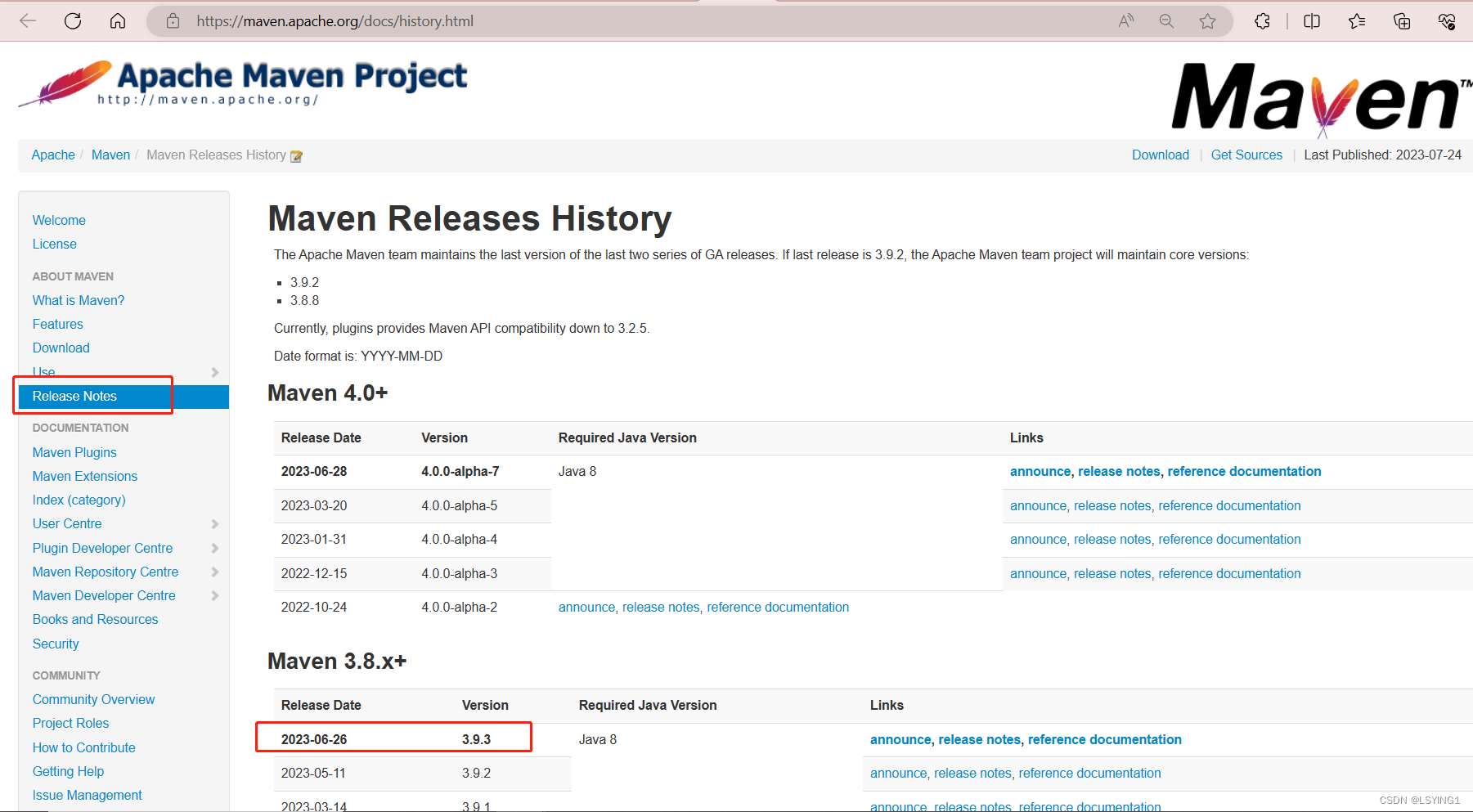Open Books and Resources link

coord(96,619)
